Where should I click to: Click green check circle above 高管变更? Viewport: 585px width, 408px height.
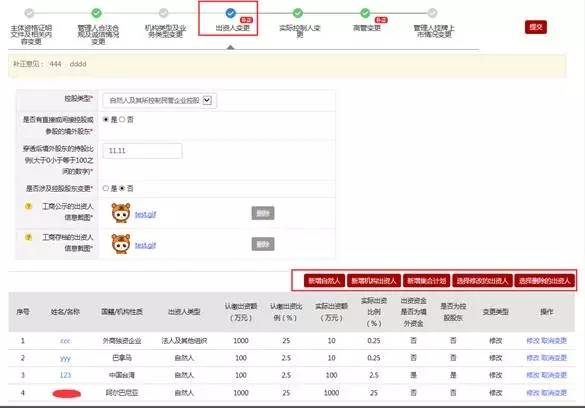(365, 13)
